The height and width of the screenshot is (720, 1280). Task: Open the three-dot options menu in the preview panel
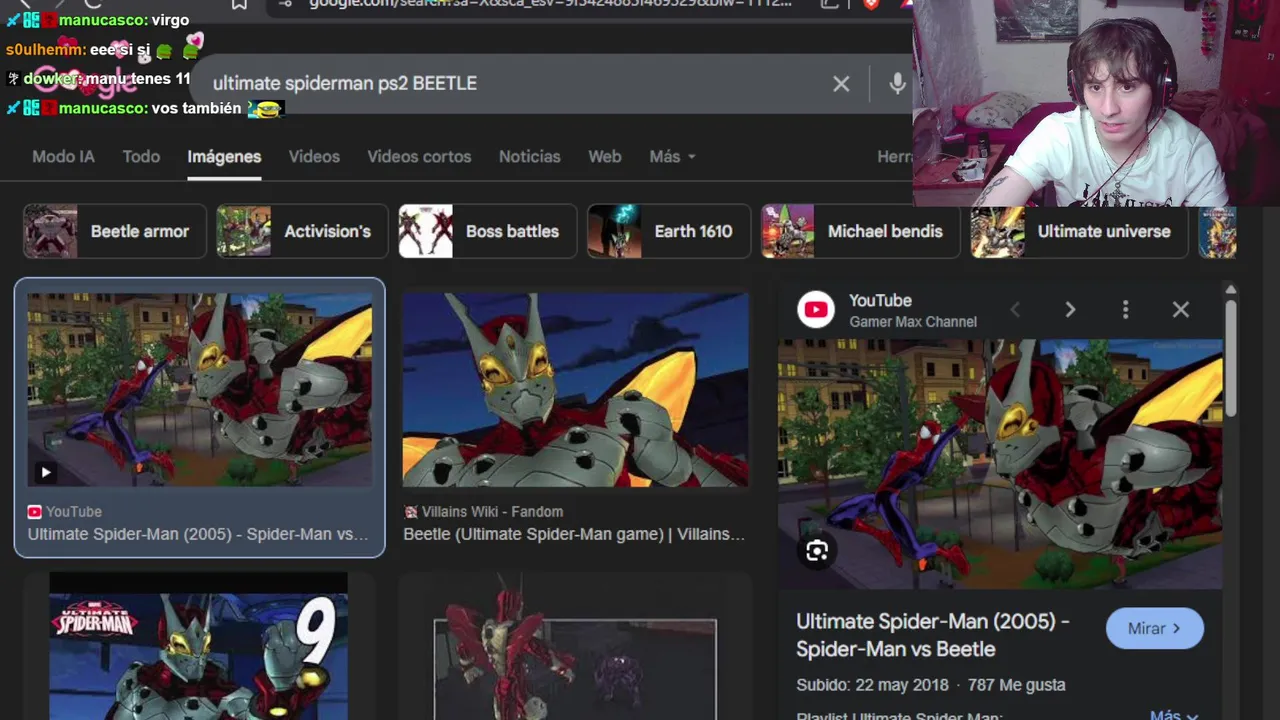pyautogui.click(x=1125, y=310)
